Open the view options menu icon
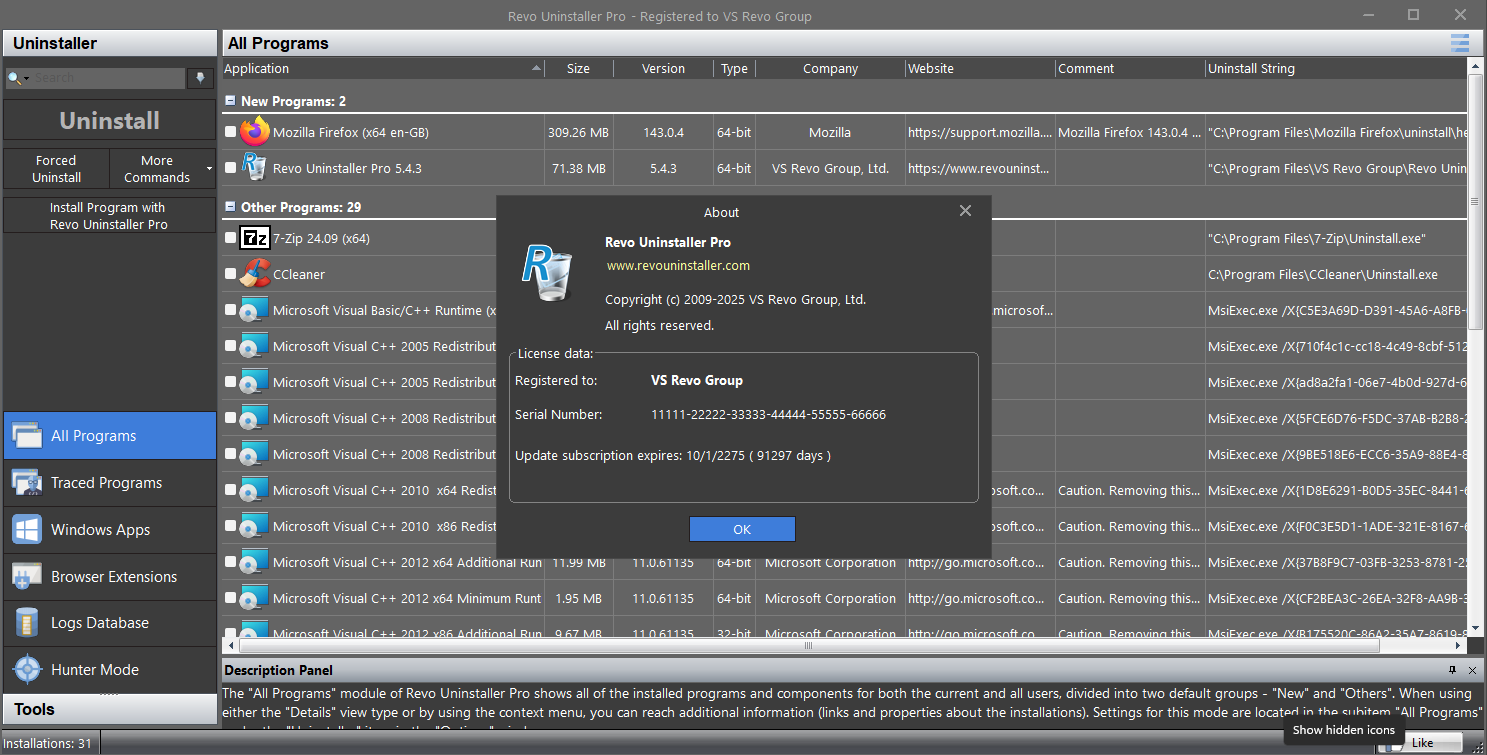This screenshot has height=755, width=1487. coord(1460,43)
